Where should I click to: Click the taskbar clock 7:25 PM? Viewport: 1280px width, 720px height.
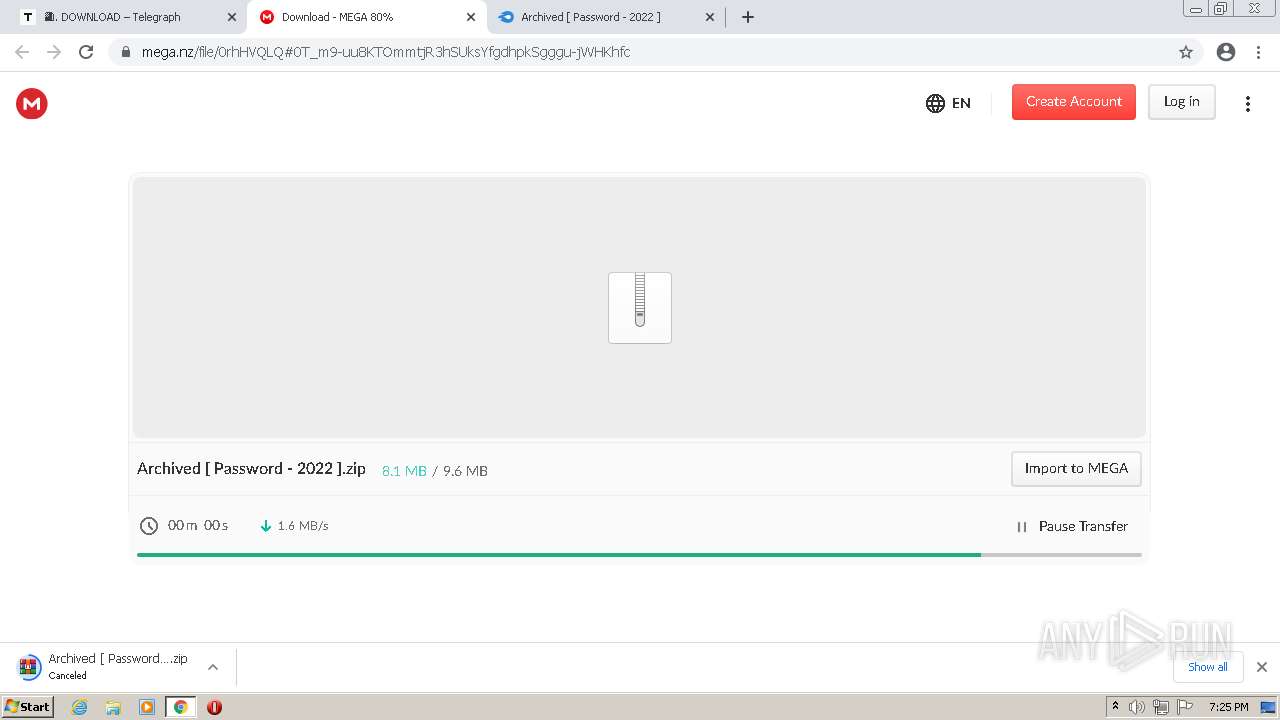point(1228,707)
